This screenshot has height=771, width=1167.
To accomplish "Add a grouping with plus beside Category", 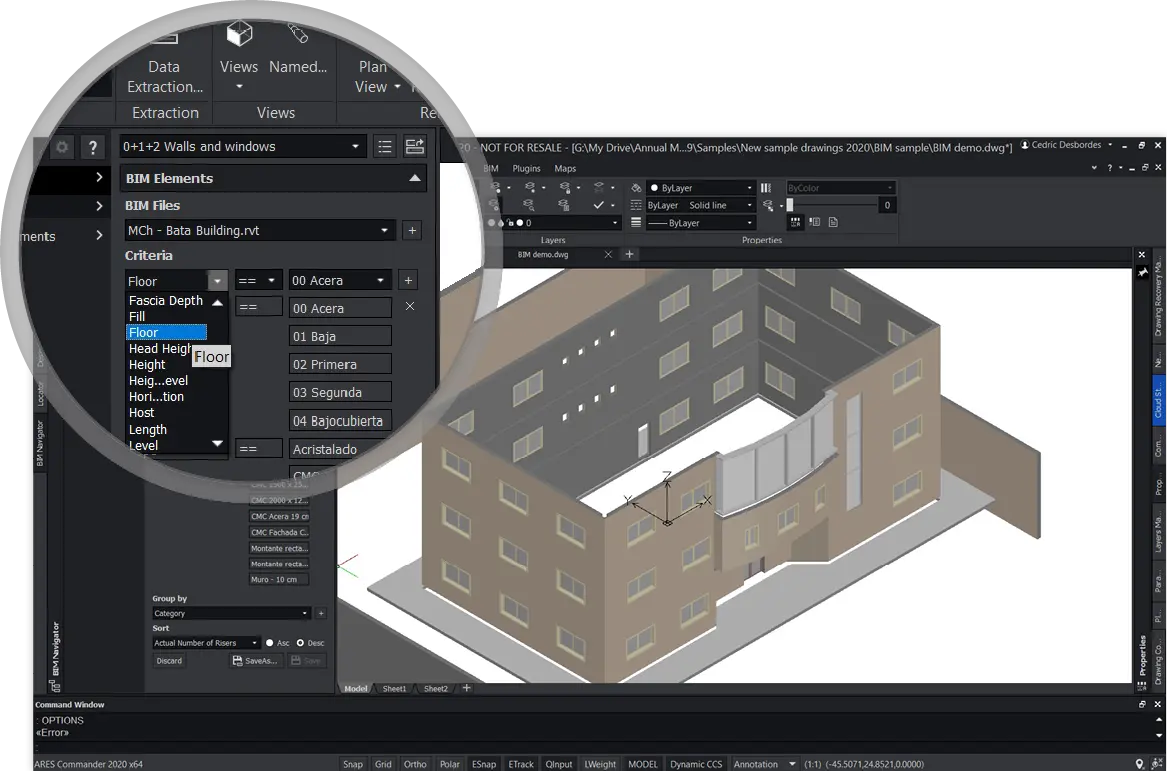I will [x=321, y=613].
